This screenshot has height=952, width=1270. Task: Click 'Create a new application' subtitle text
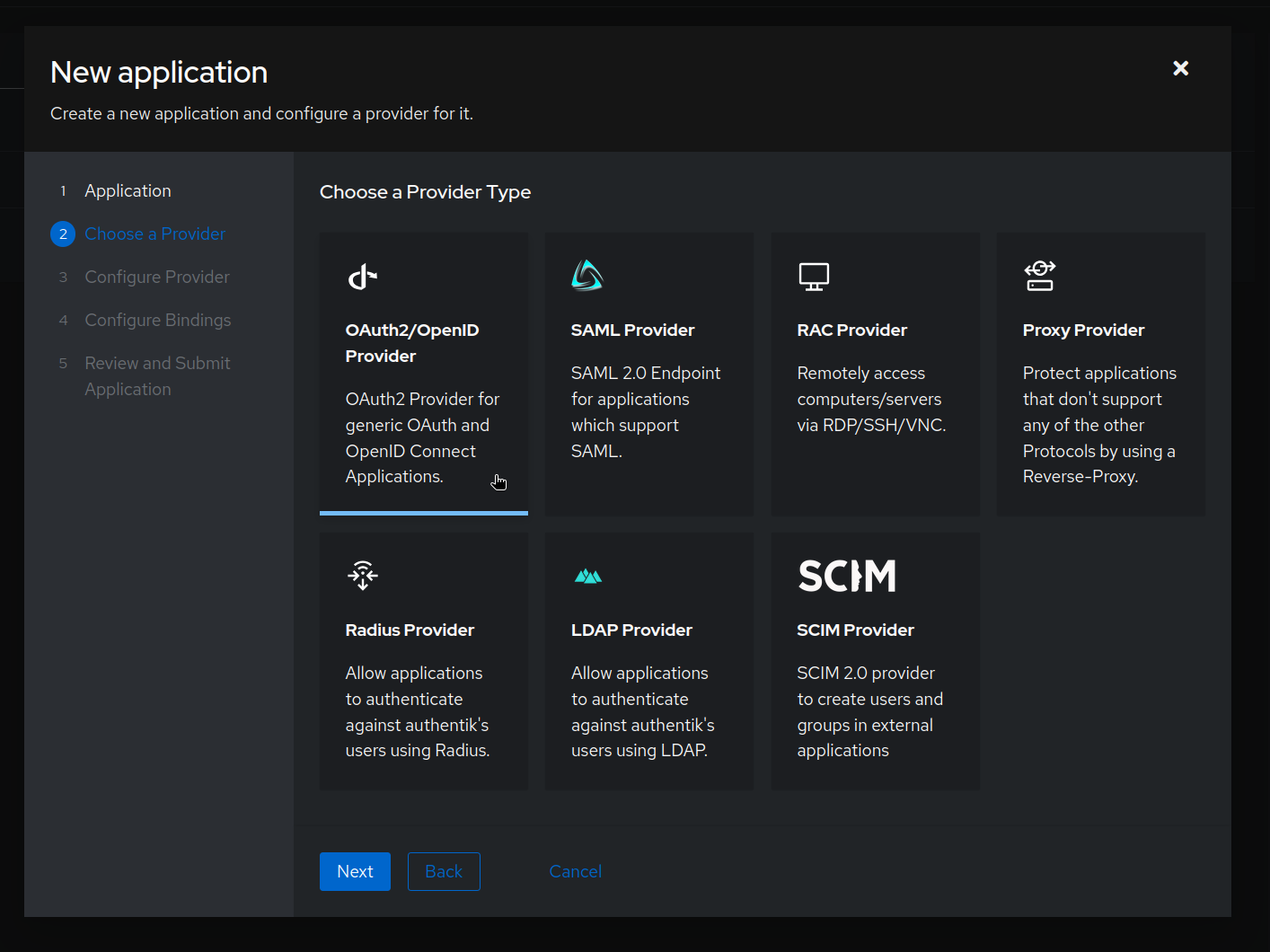(x=261, y=113)
